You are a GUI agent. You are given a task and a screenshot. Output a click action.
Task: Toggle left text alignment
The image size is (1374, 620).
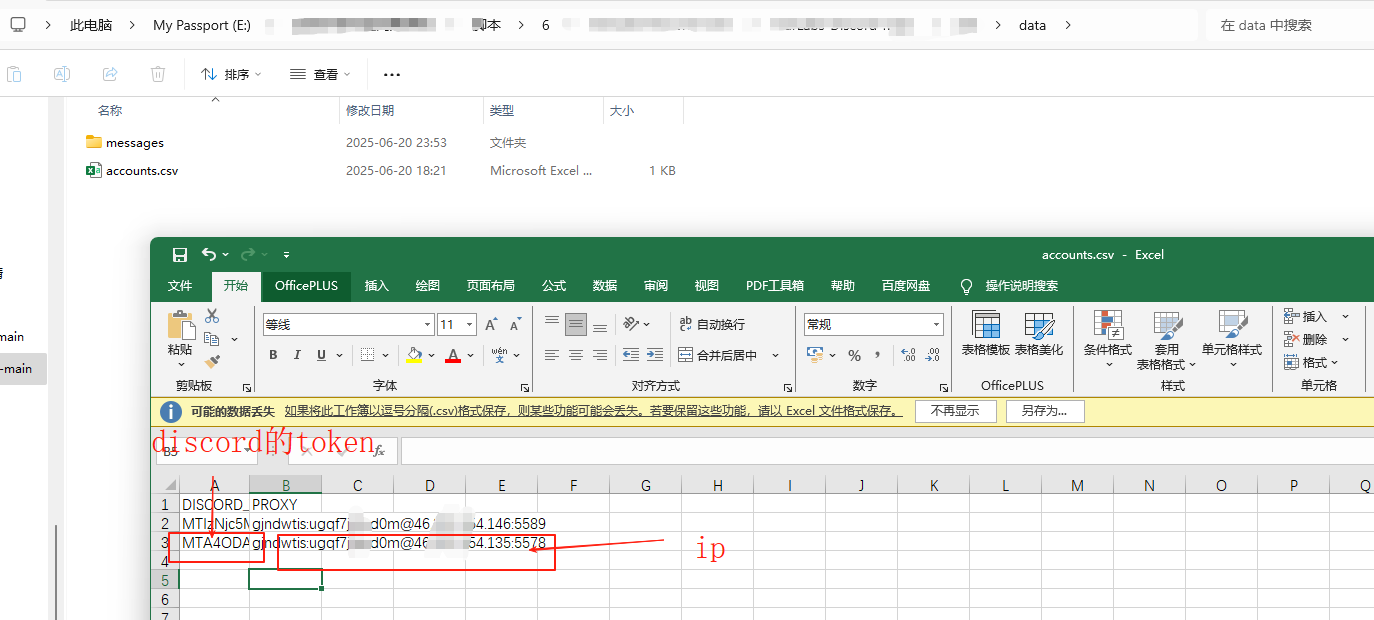[552, 355]
